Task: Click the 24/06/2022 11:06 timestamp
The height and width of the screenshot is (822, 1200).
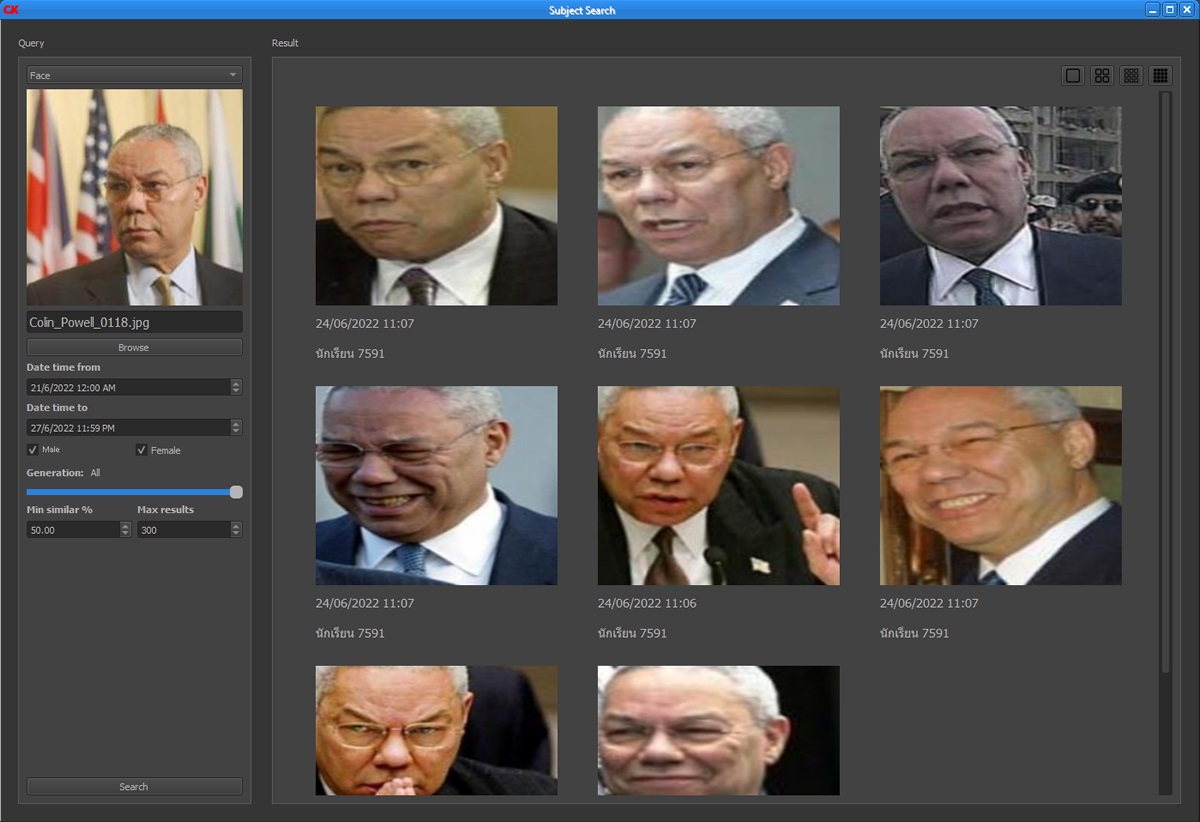Action: [x=647, y=604]
